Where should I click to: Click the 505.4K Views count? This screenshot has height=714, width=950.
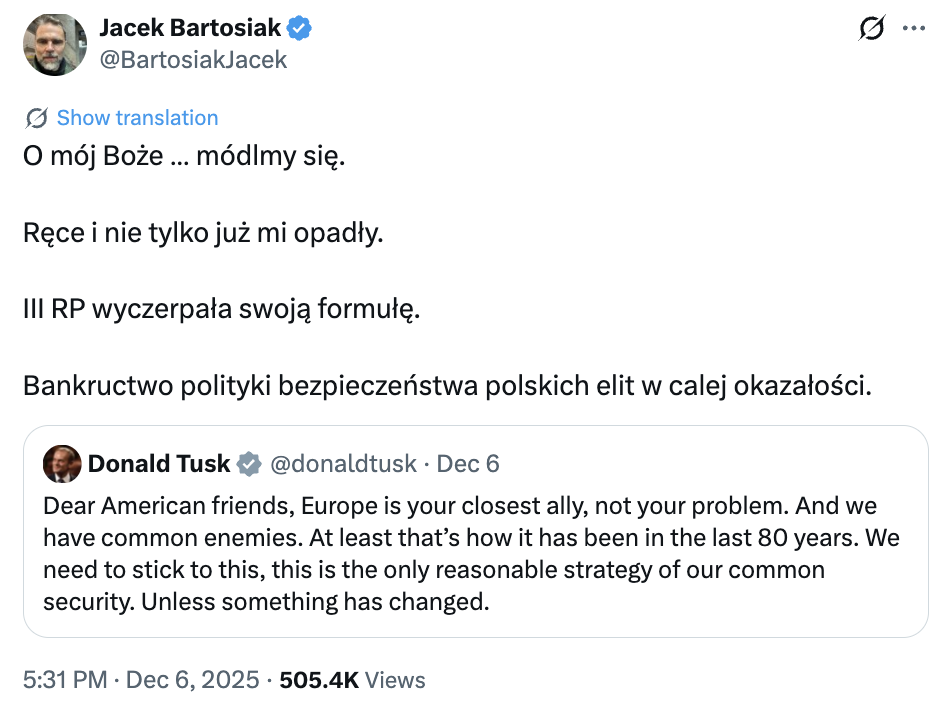click(x=352, y=680)
